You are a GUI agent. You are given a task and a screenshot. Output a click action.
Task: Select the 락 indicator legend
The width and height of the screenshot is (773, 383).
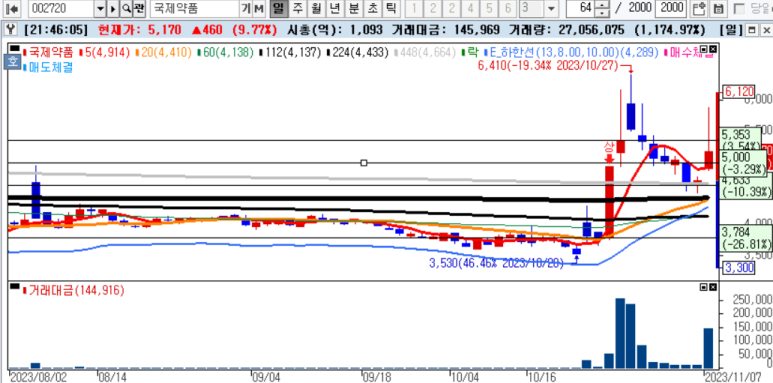click(x=471, y=52)
